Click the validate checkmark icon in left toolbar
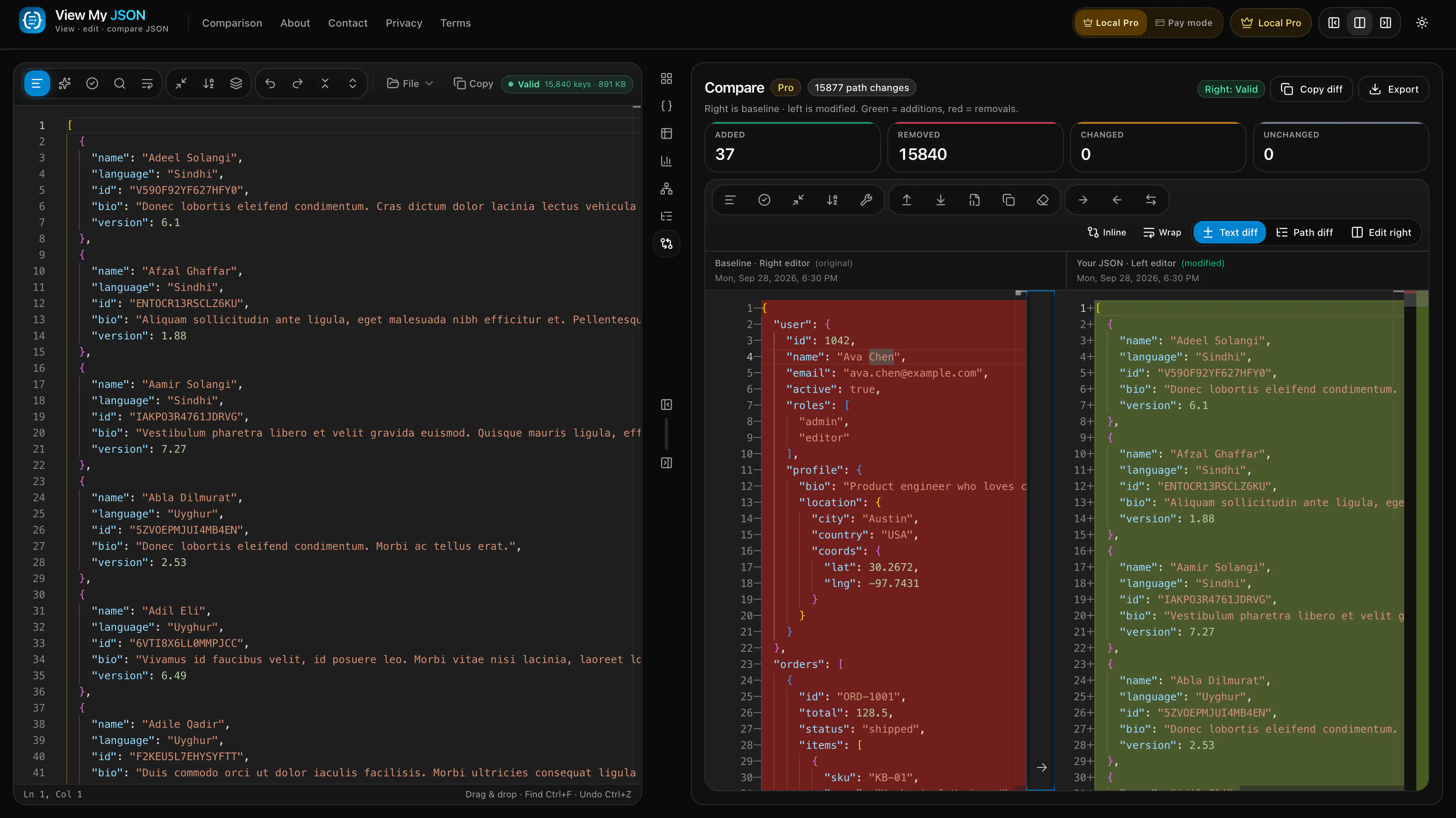The width and height of the screenshot is (1456, 818). 92,84
